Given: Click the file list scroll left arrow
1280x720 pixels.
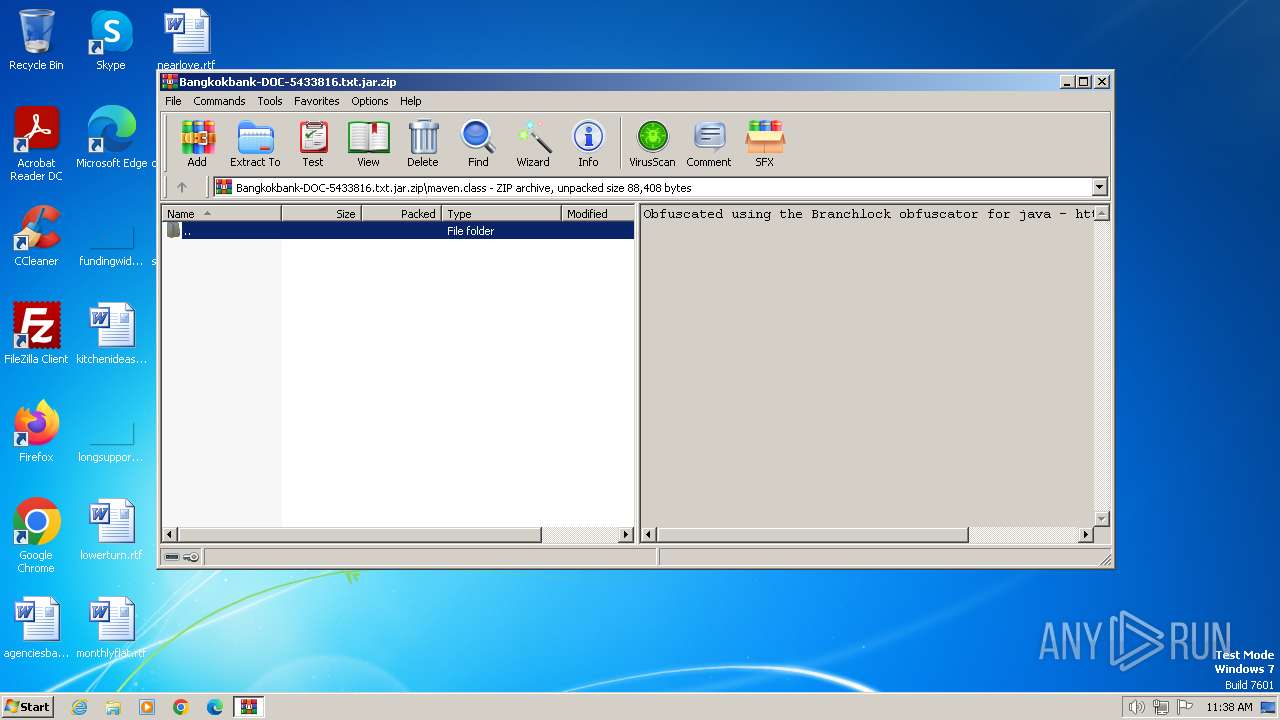Looking at the screenshot, I should pyautogui.click(x=169, y=535).
